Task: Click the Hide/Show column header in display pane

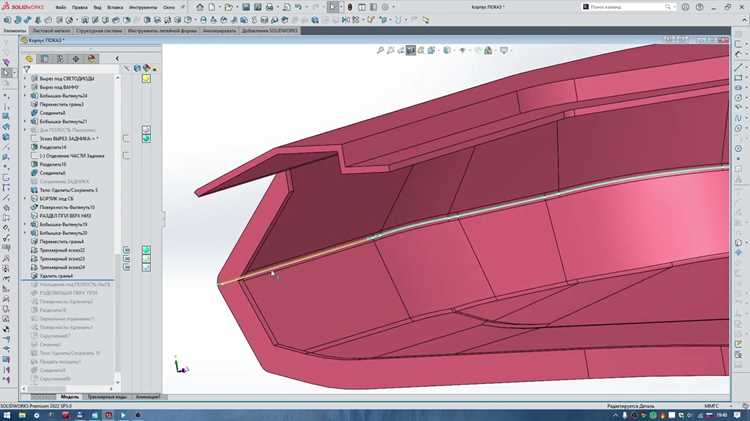Action: tap(126, 68)
